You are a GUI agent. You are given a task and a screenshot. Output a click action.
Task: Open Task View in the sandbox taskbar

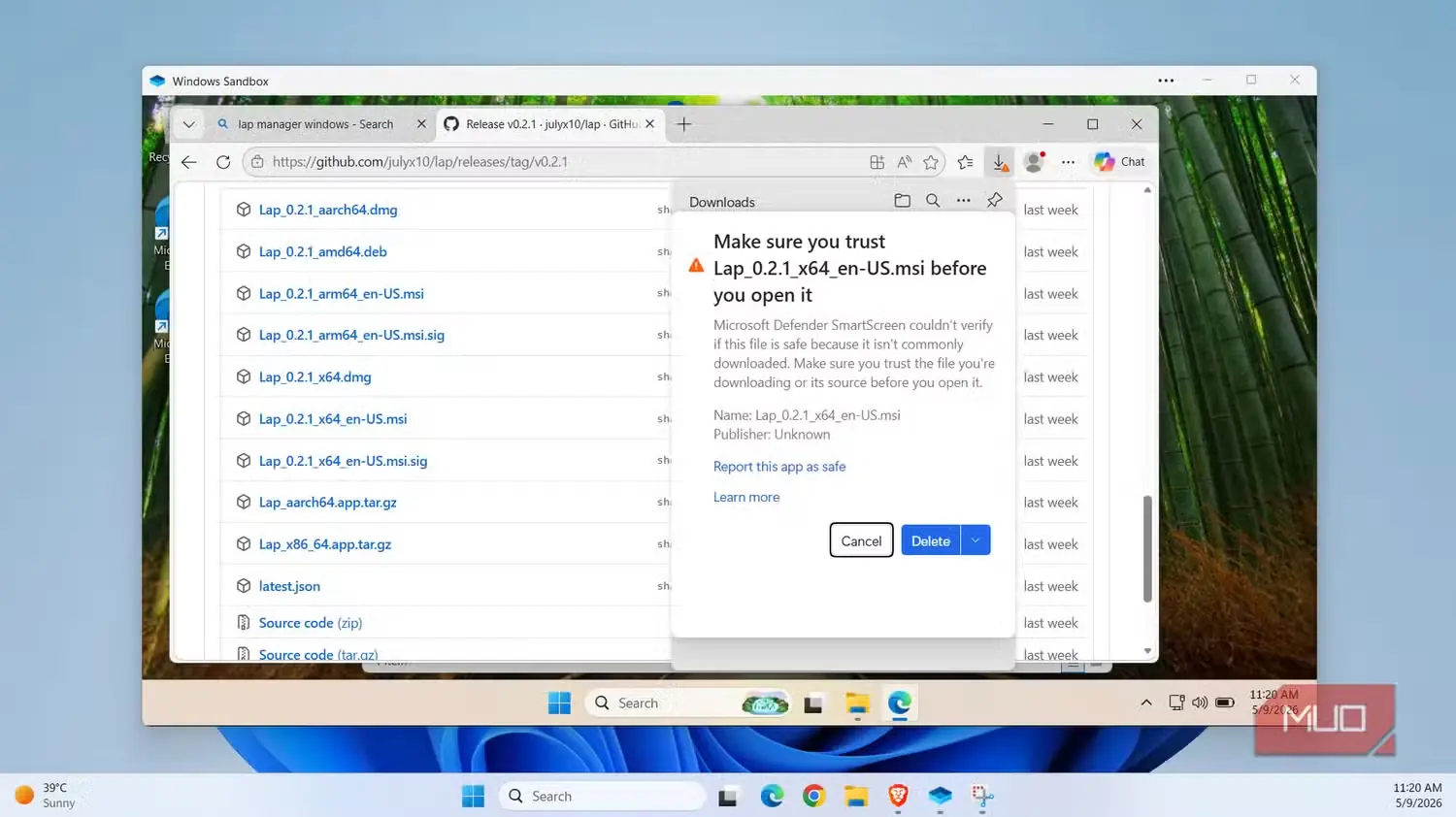813,704
